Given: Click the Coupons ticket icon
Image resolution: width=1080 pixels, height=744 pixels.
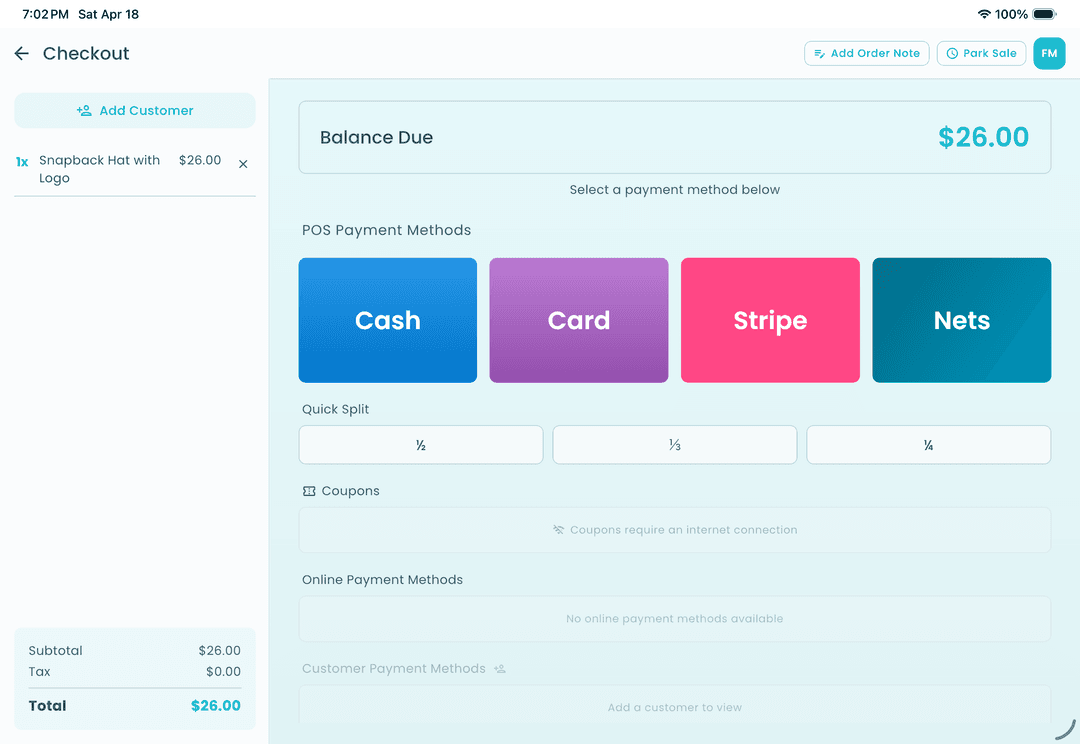Looking at the screenshot, I should click(x=309, y=491).
